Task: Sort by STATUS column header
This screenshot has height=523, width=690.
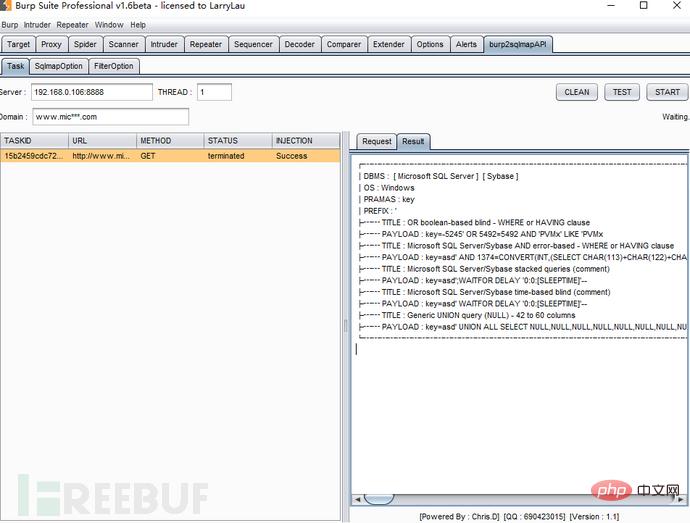Action: (238, 140)
